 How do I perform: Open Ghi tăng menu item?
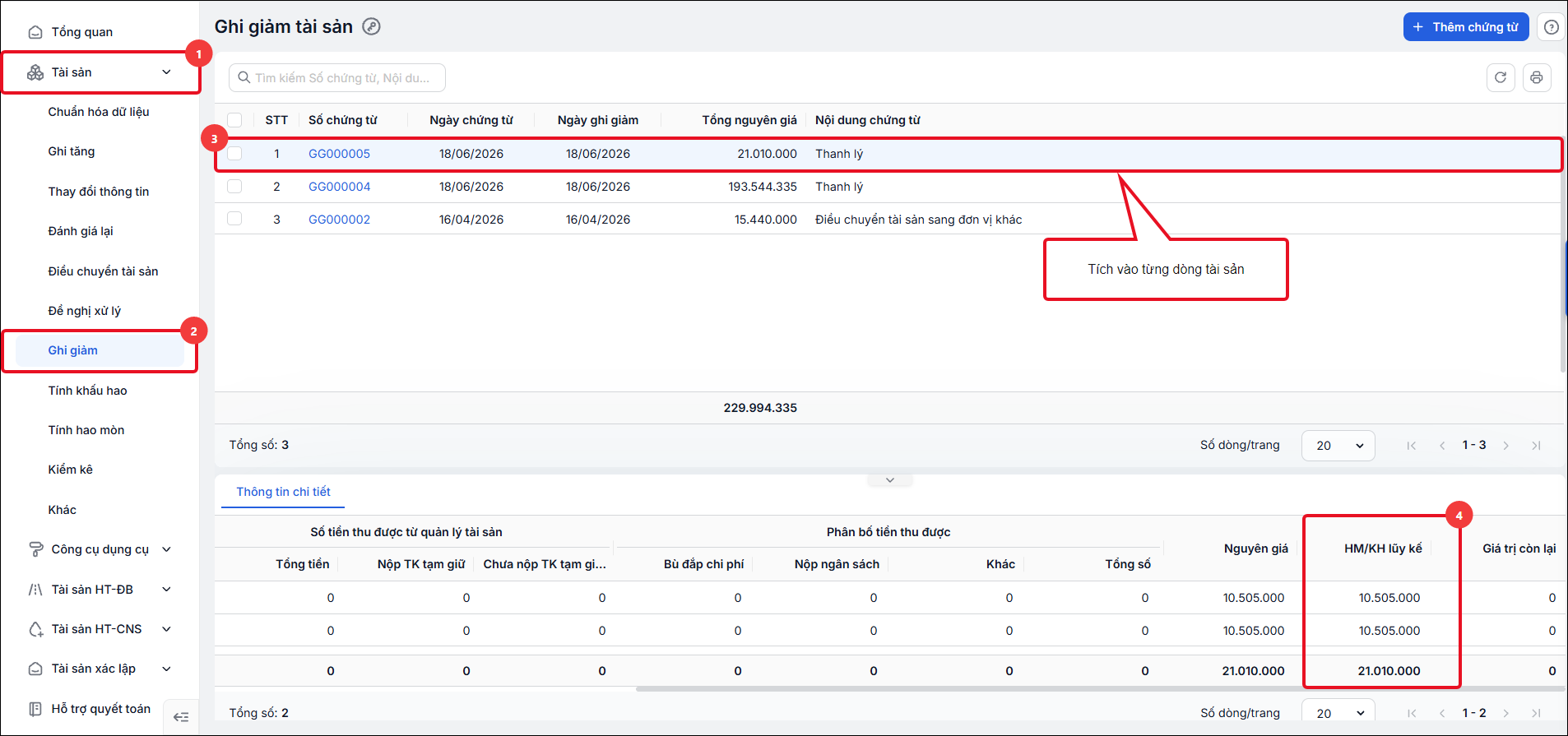pos(72,151)
